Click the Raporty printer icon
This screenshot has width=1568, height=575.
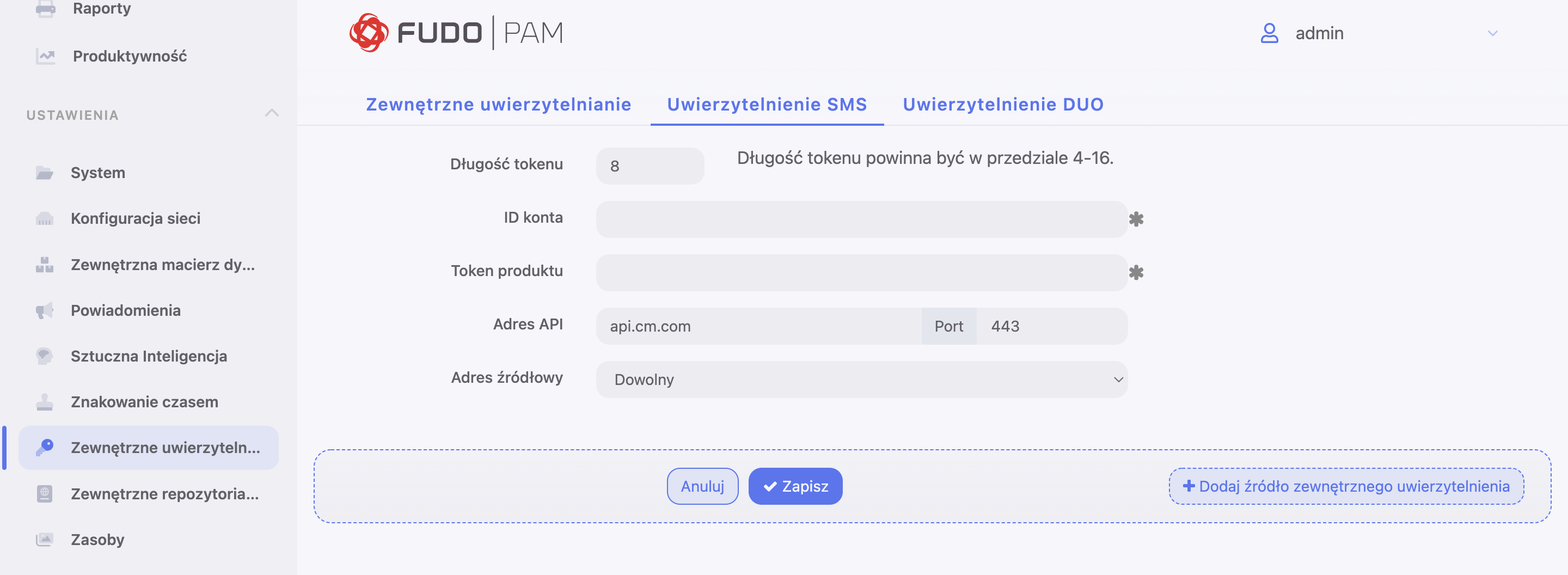(x=45, y=9)
